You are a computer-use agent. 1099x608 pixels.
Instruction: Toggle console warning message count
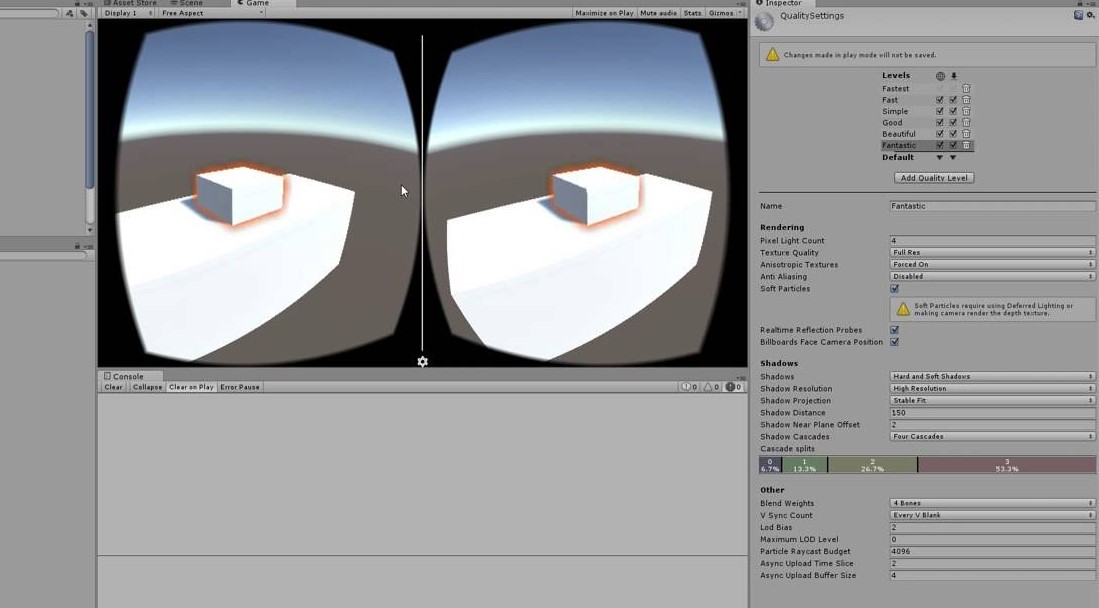tap(711, 386)
